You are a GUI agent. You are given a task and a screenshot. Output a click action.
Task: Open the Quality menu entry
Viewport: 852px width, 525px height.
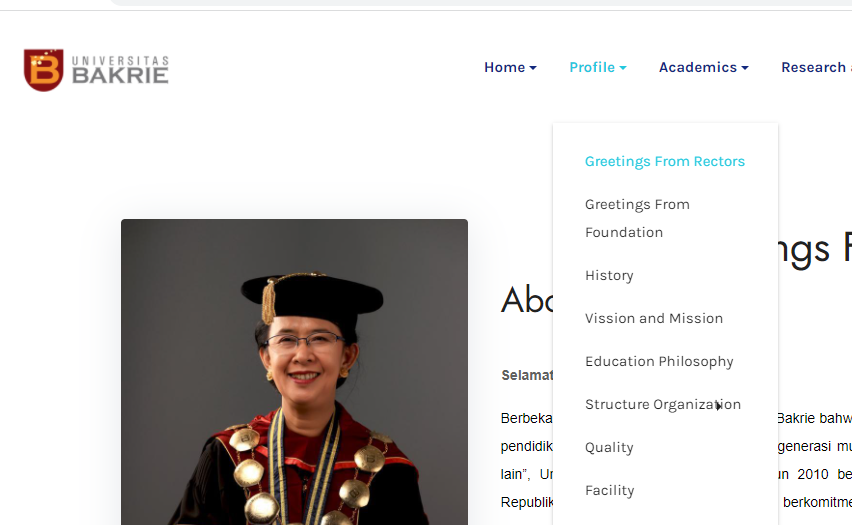[x=609, y=447]
